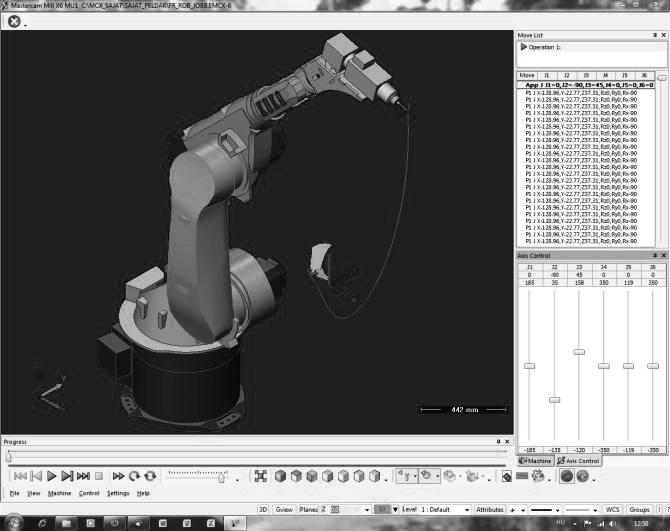
Task: Switch to the Machine tab
Action: pyautogui.click(x=535, y=461)
